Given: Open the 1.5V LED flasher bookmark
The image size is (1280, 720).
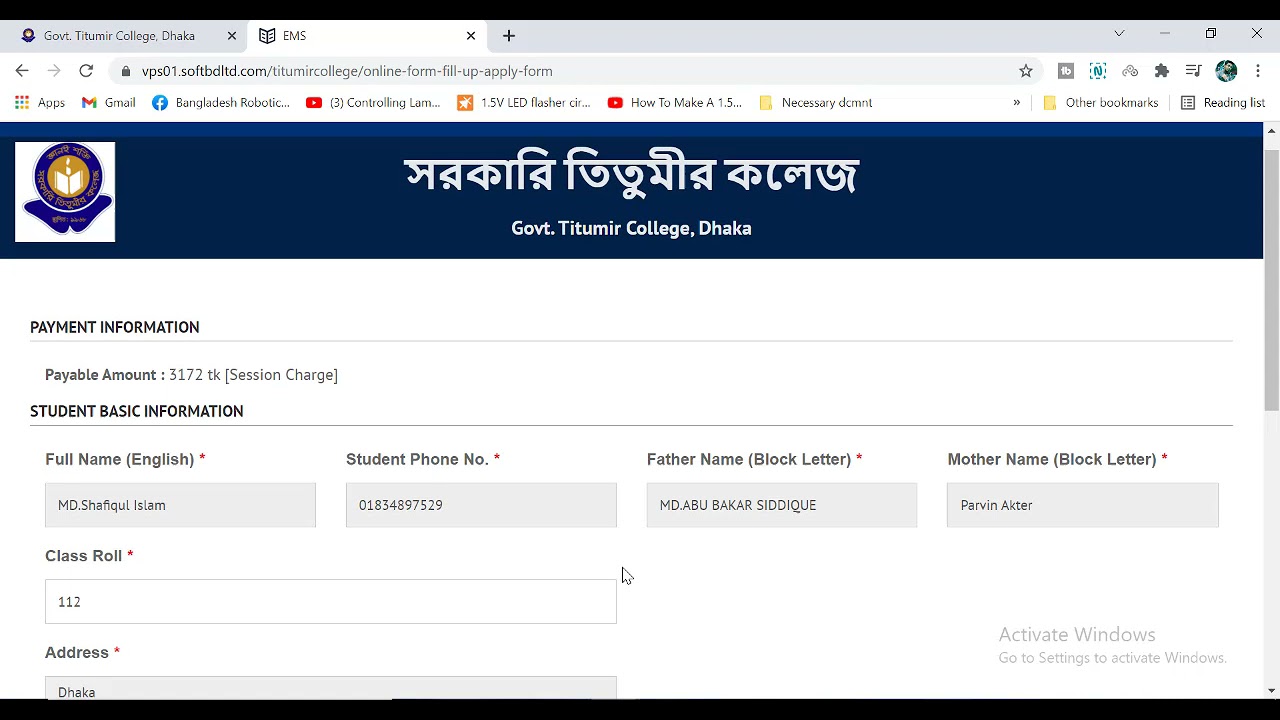Looking at the screenshot, I should point(524,102).
